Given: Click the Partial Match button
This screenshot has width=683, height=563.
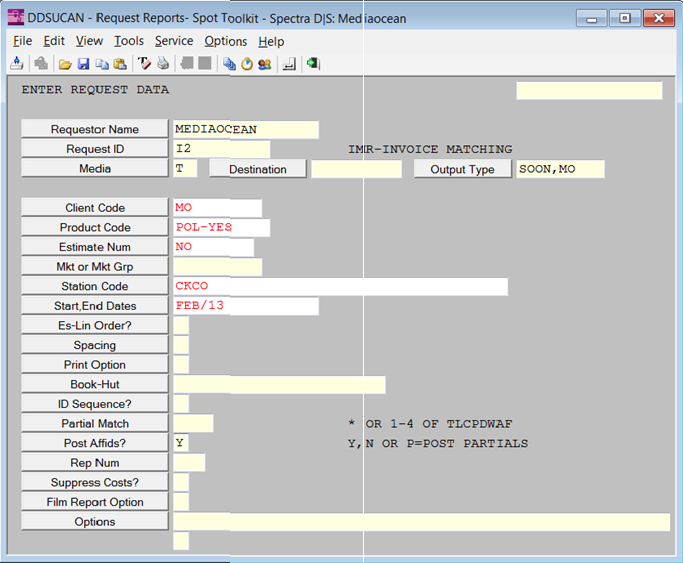Looking at the screenshot, I should 95,423.
